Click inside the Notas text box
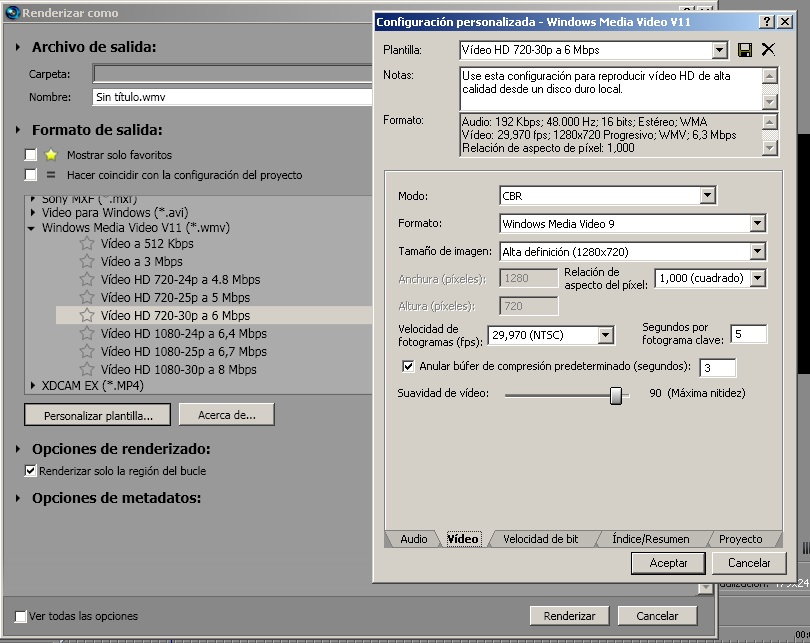This screenshot has height=643, width=810. 611,88
